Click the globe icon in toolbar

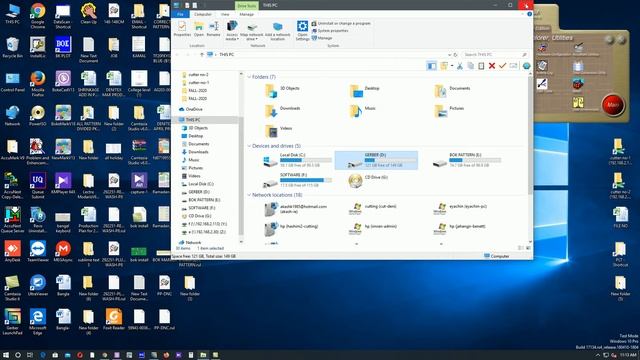coord(527,66)
